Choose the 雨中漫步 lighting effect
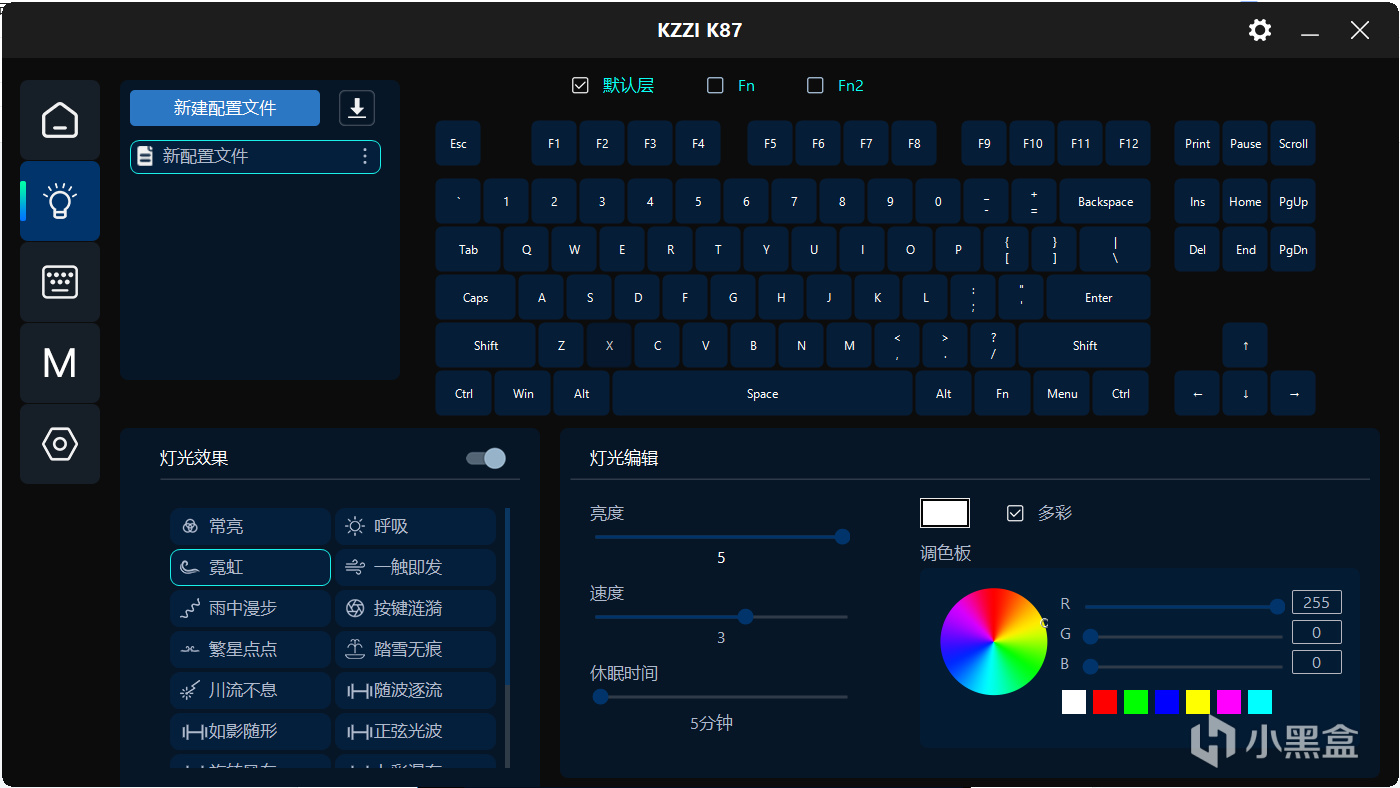The width and height of the screenshot is (1400, 788). pyautogui.click(x=250, y=608)
